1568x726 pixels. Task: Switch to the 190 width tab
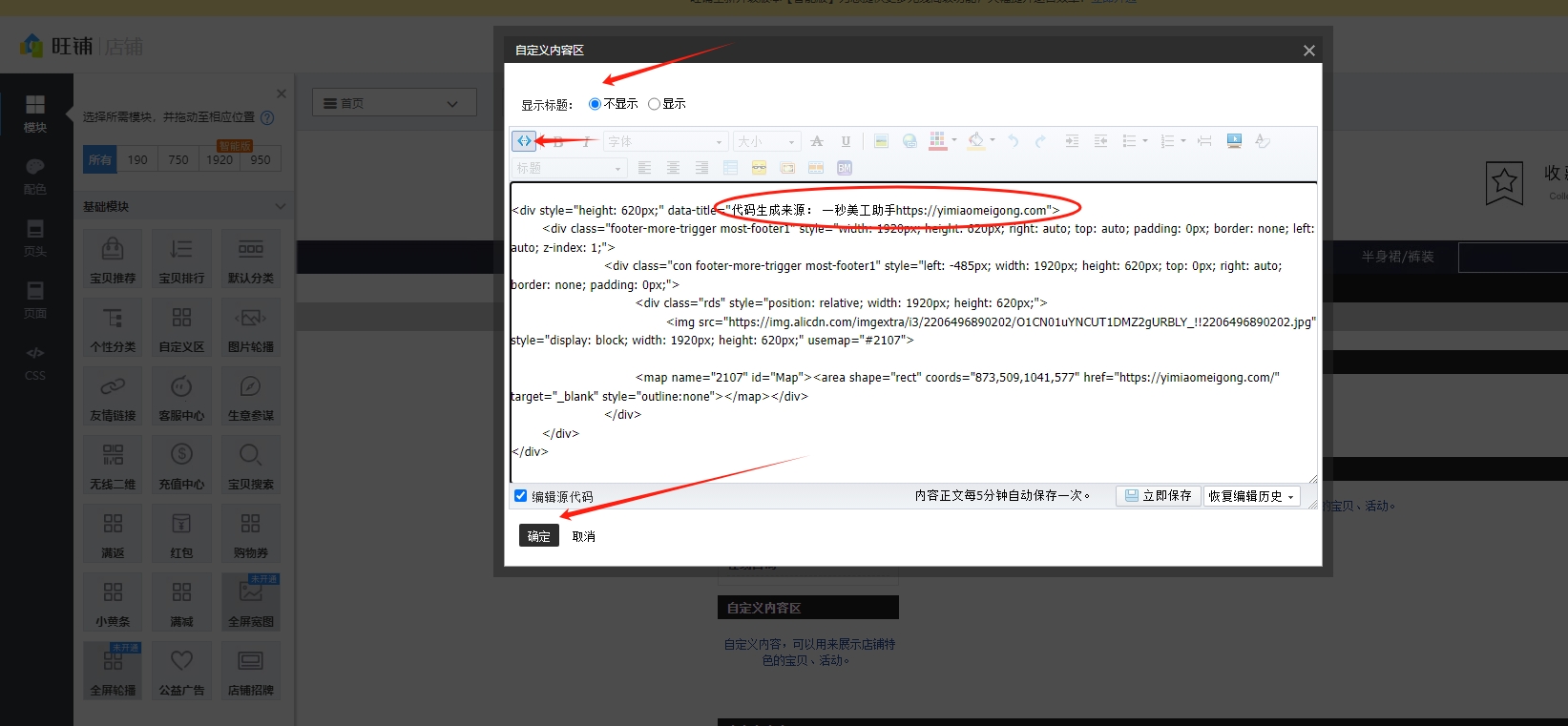click(x=137, y=160)
